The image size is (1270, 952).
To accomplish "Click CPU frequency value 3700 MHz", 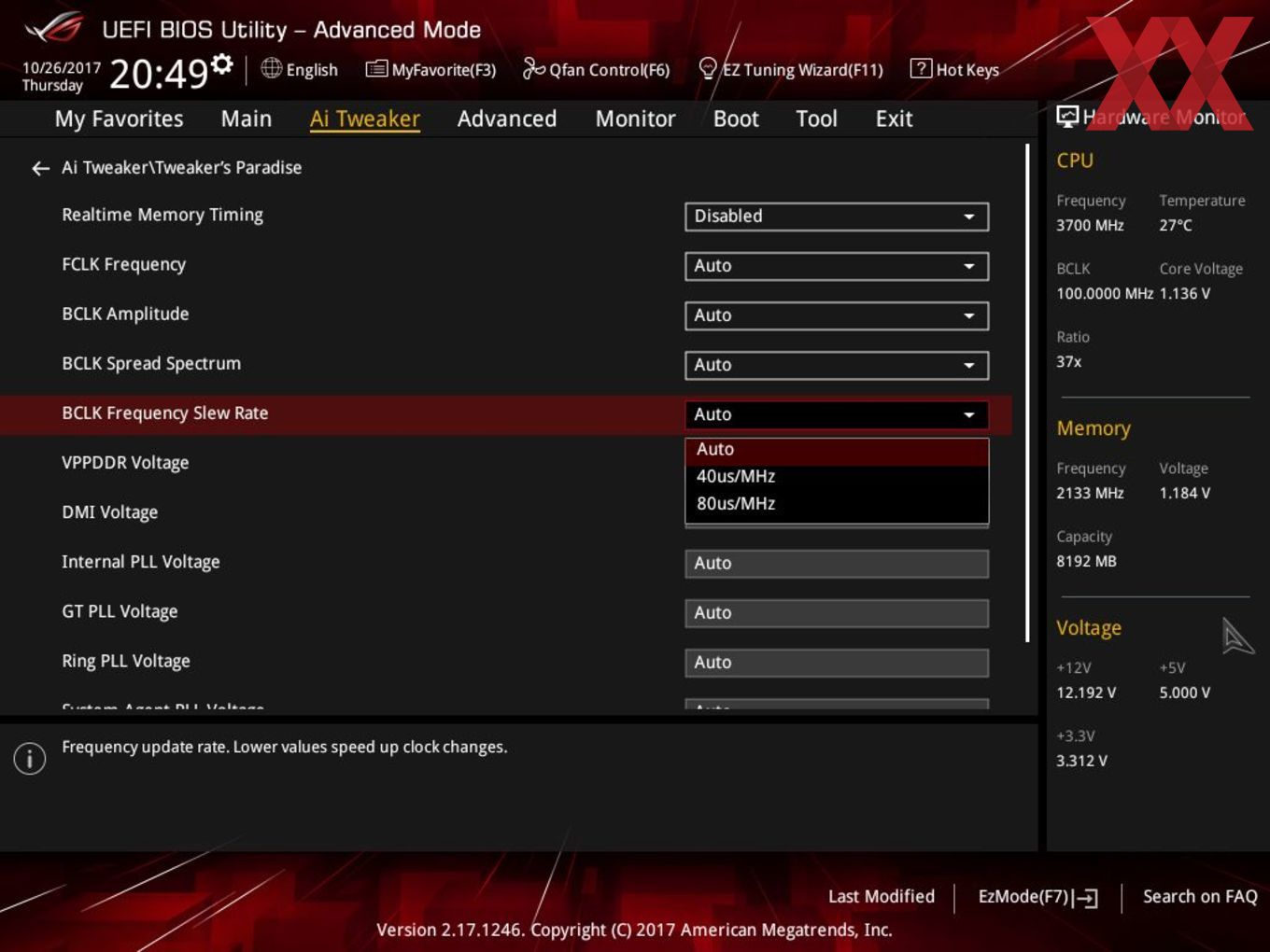I will click(x=1090, y=225).
